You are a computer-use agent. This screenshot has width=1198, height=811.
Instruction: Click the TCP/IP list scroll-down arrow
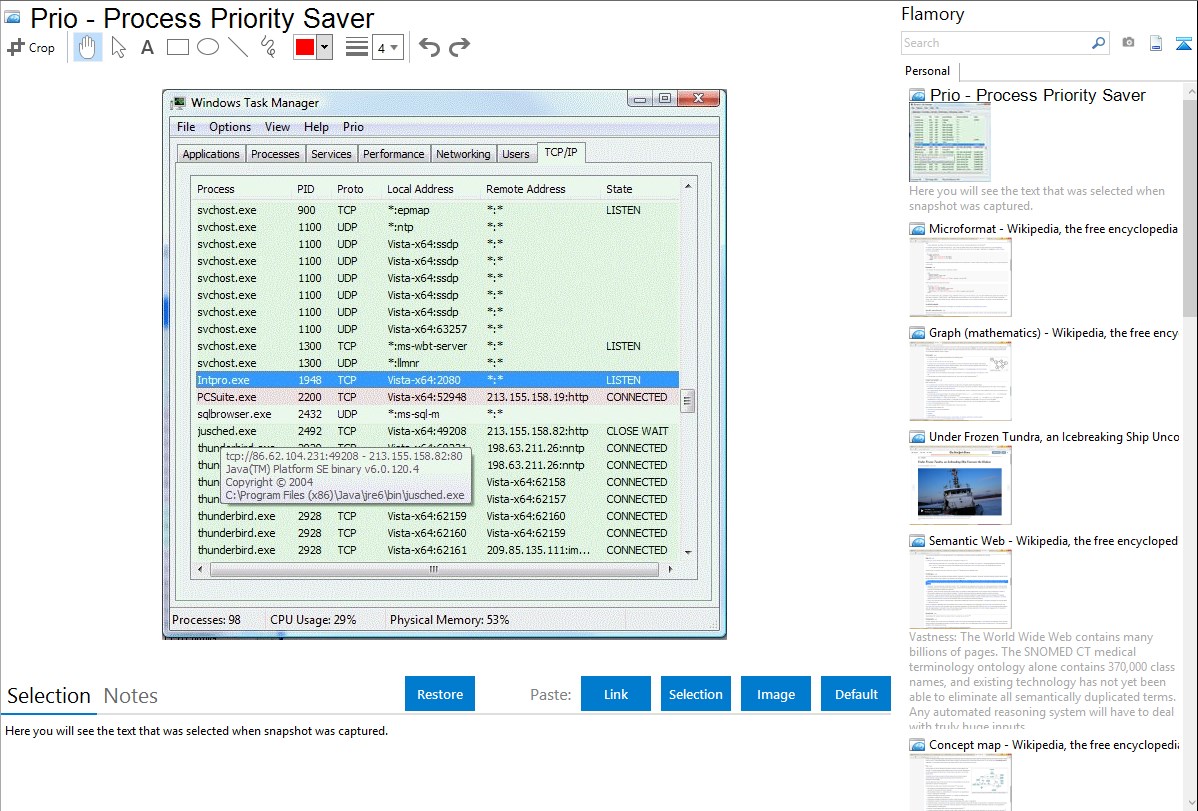pos(688,552)
